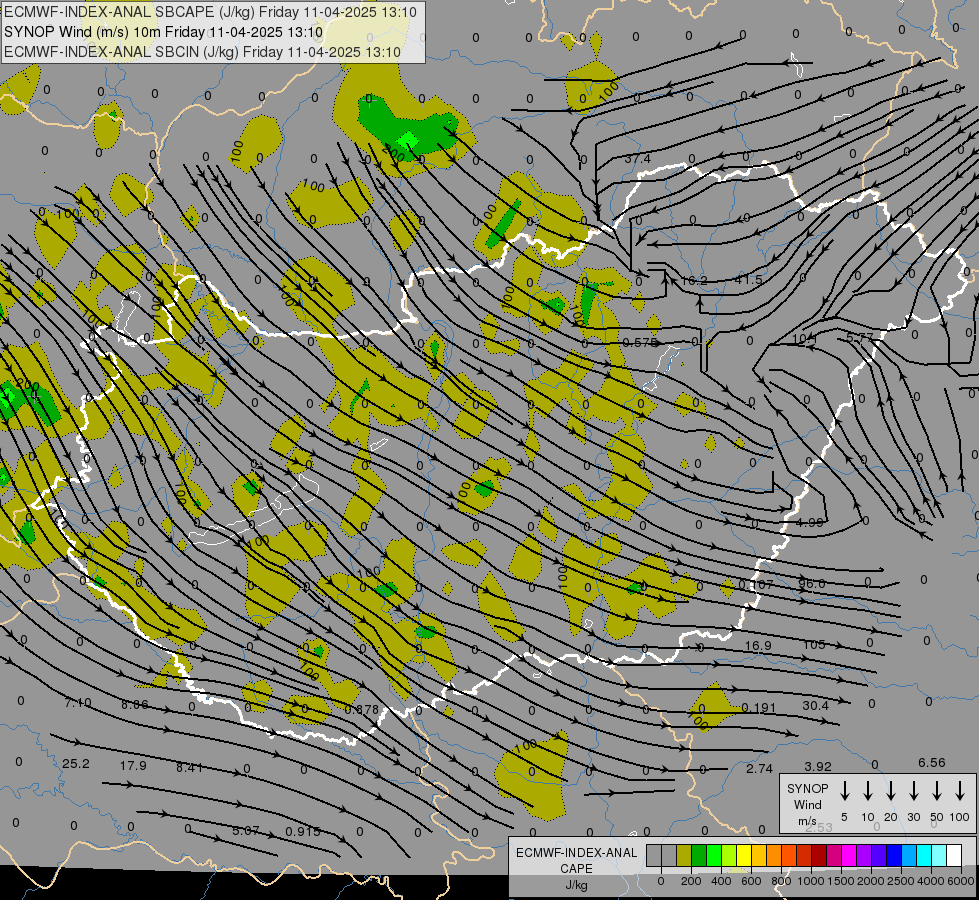
Task: Click the '0.191' value on the map
Action: coord(759,708)
